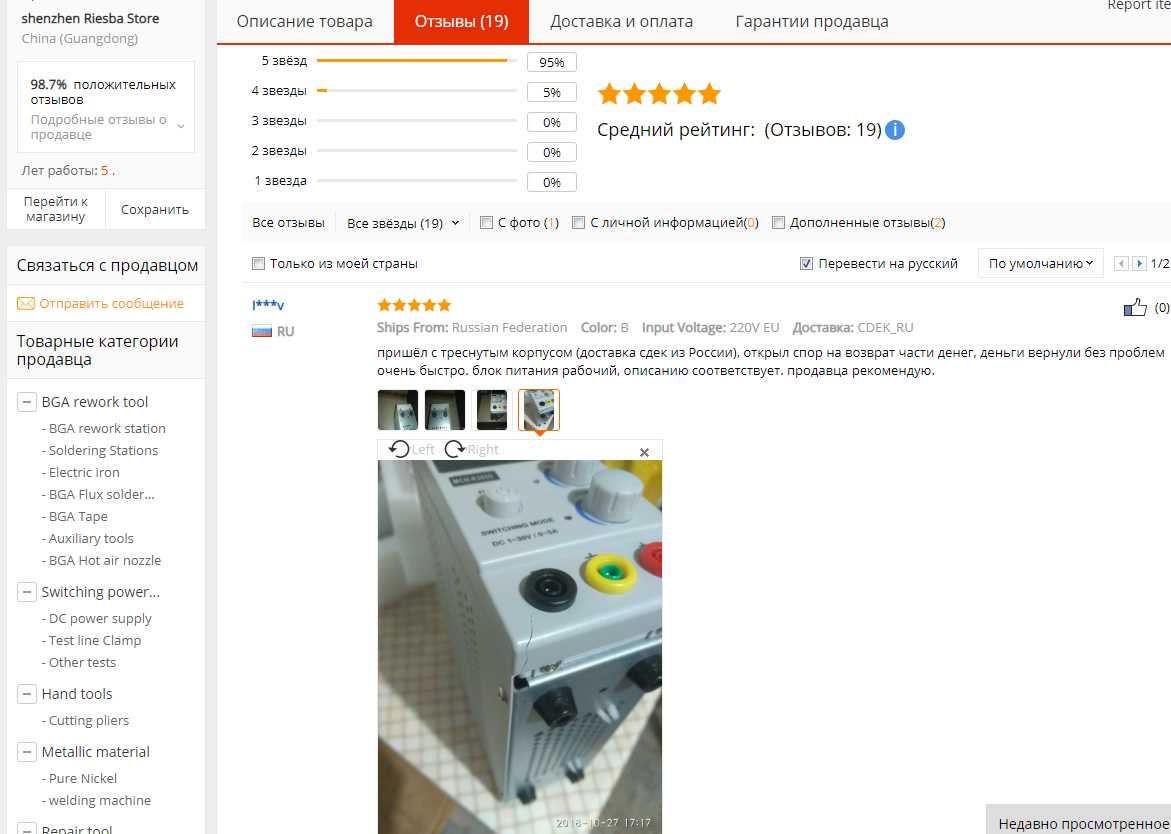Go to next reviews page arrow
The height and width of the screenshot is (834, 1171).
tap(1139, 264)
